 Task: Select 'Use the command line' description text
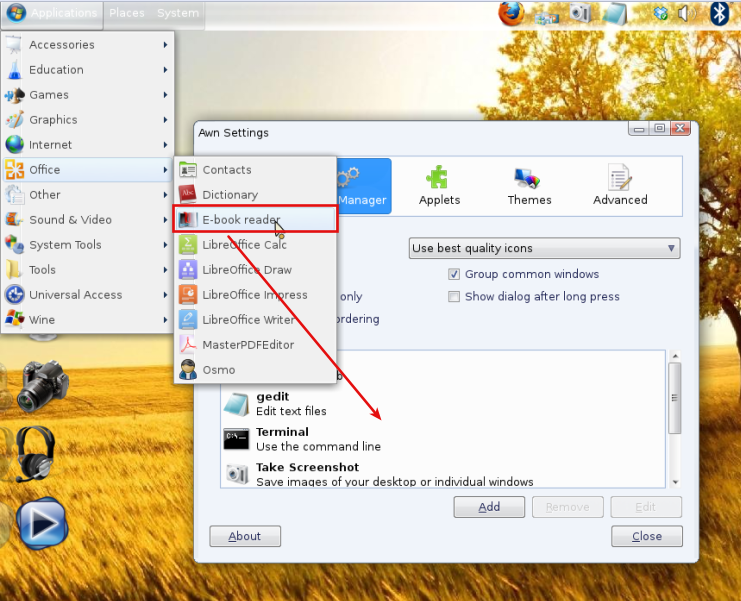[319, 446]
